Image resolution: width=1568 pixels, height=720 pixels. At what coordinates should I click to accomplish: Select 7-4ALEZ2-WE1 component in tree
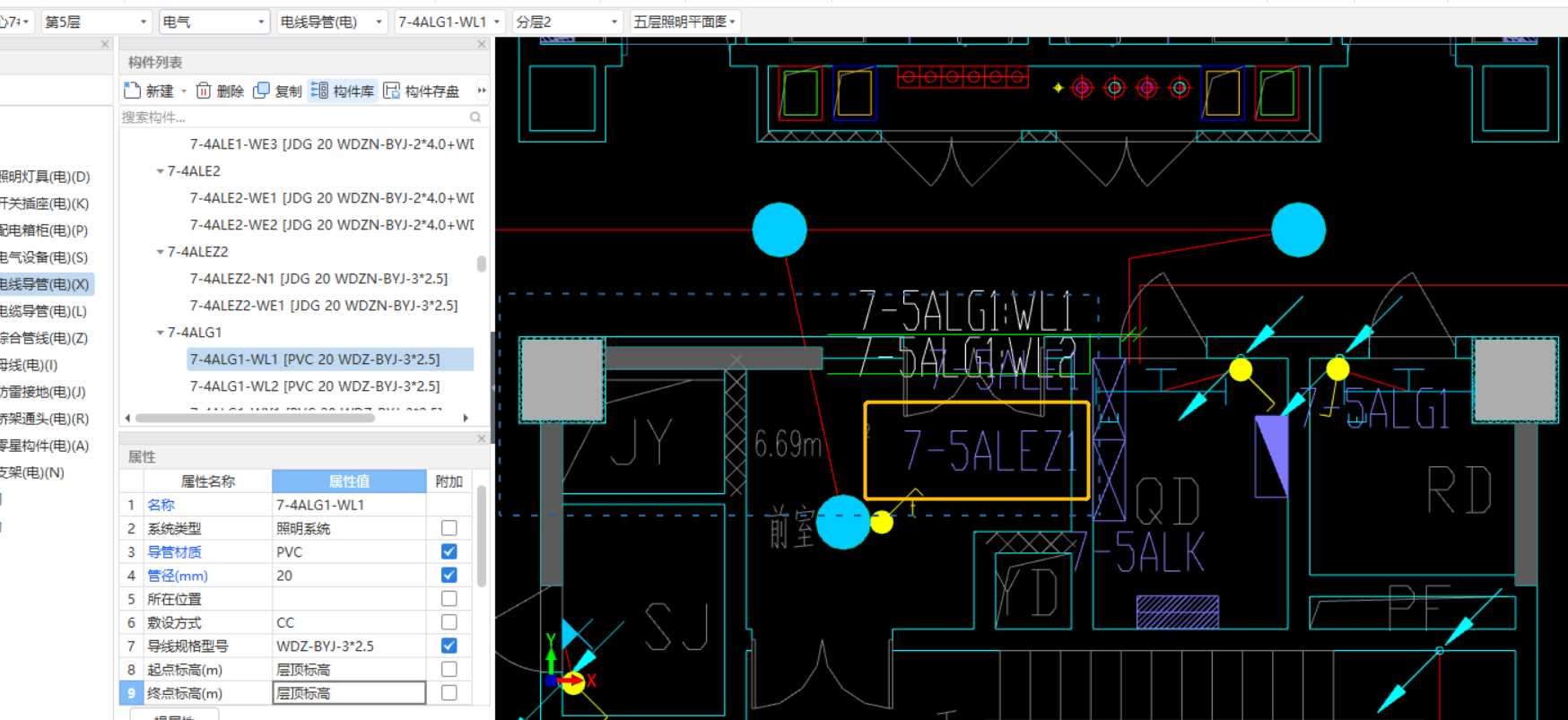324,306
